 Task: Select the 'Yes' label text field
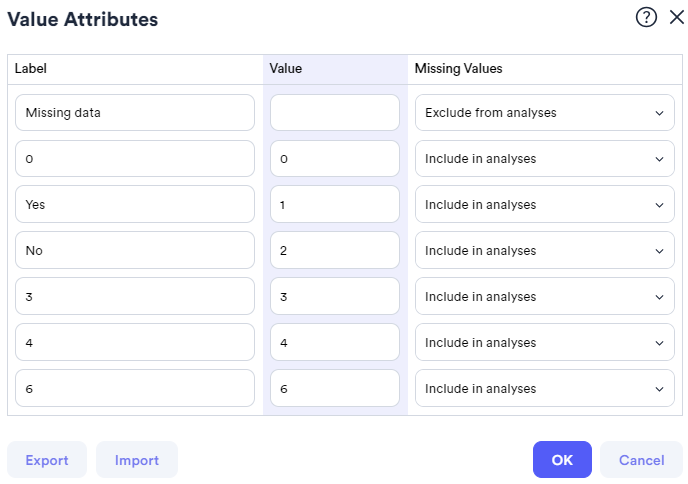point(135,205)
